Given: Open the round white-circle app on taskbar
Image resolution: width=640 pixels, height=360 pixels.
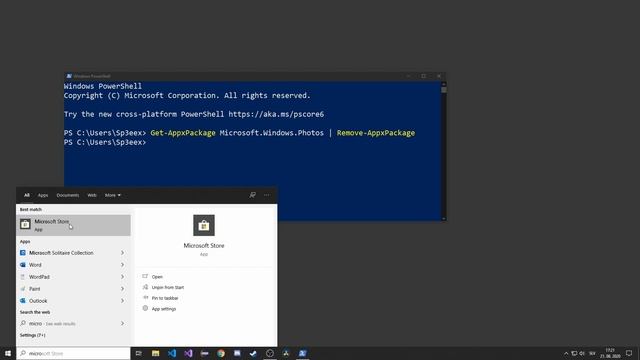Looking at the screenshot, I should [x=270, y=353].
